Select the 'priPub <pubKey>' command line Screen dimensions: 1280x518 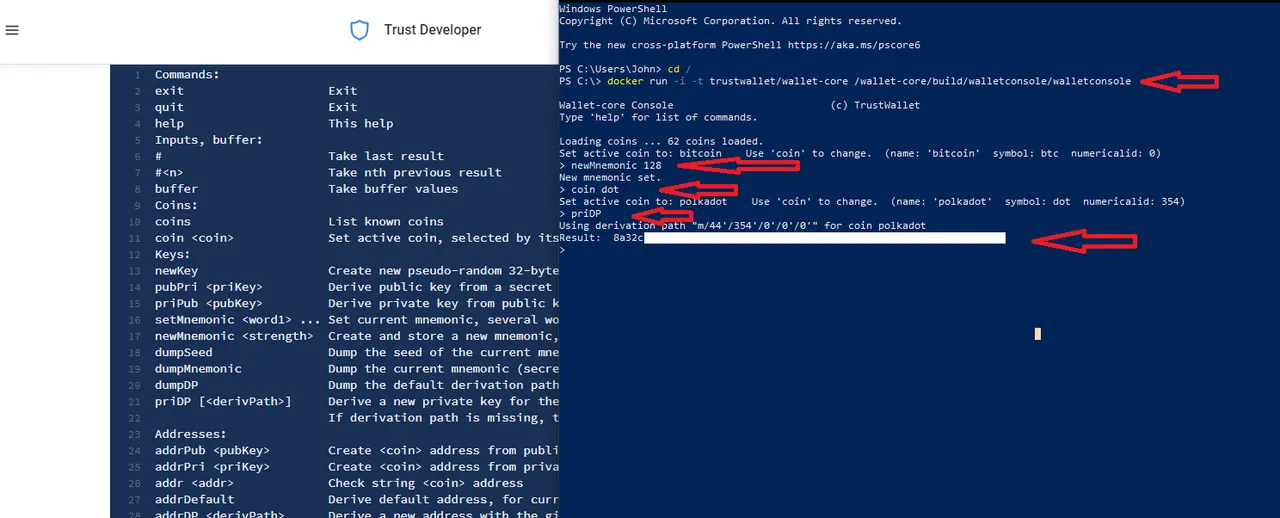208,303
